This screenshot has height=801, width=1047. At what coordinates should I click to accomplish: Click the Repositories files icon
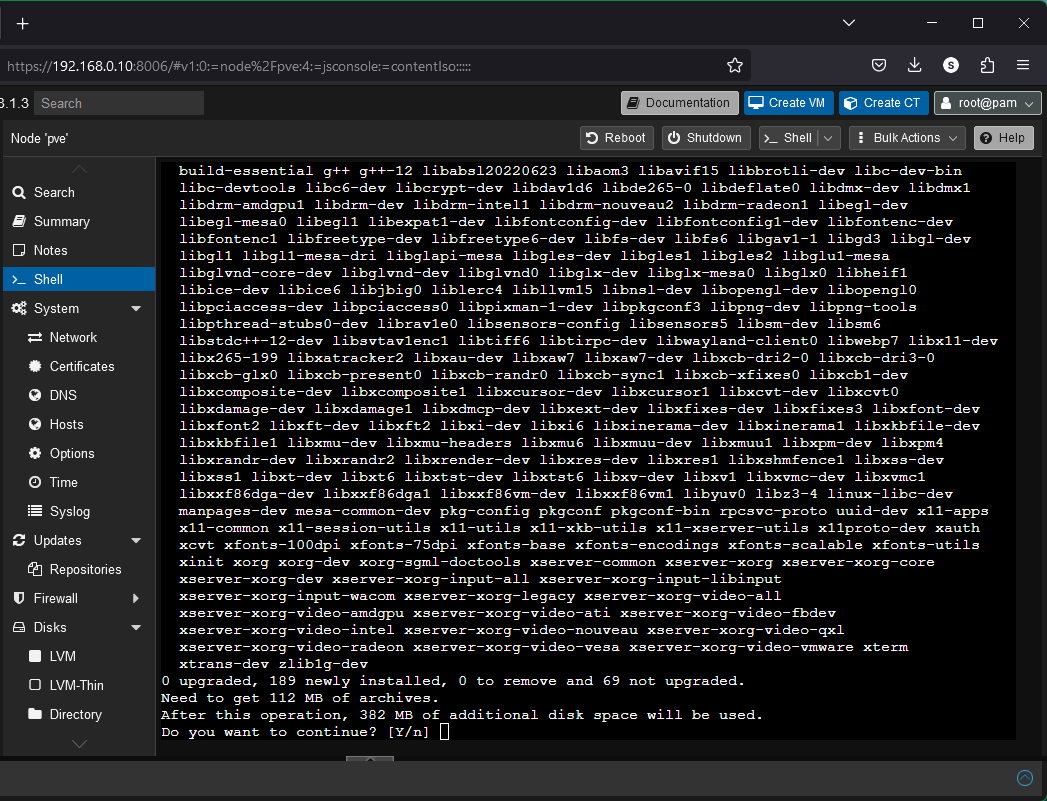click(x=35, y=569)
